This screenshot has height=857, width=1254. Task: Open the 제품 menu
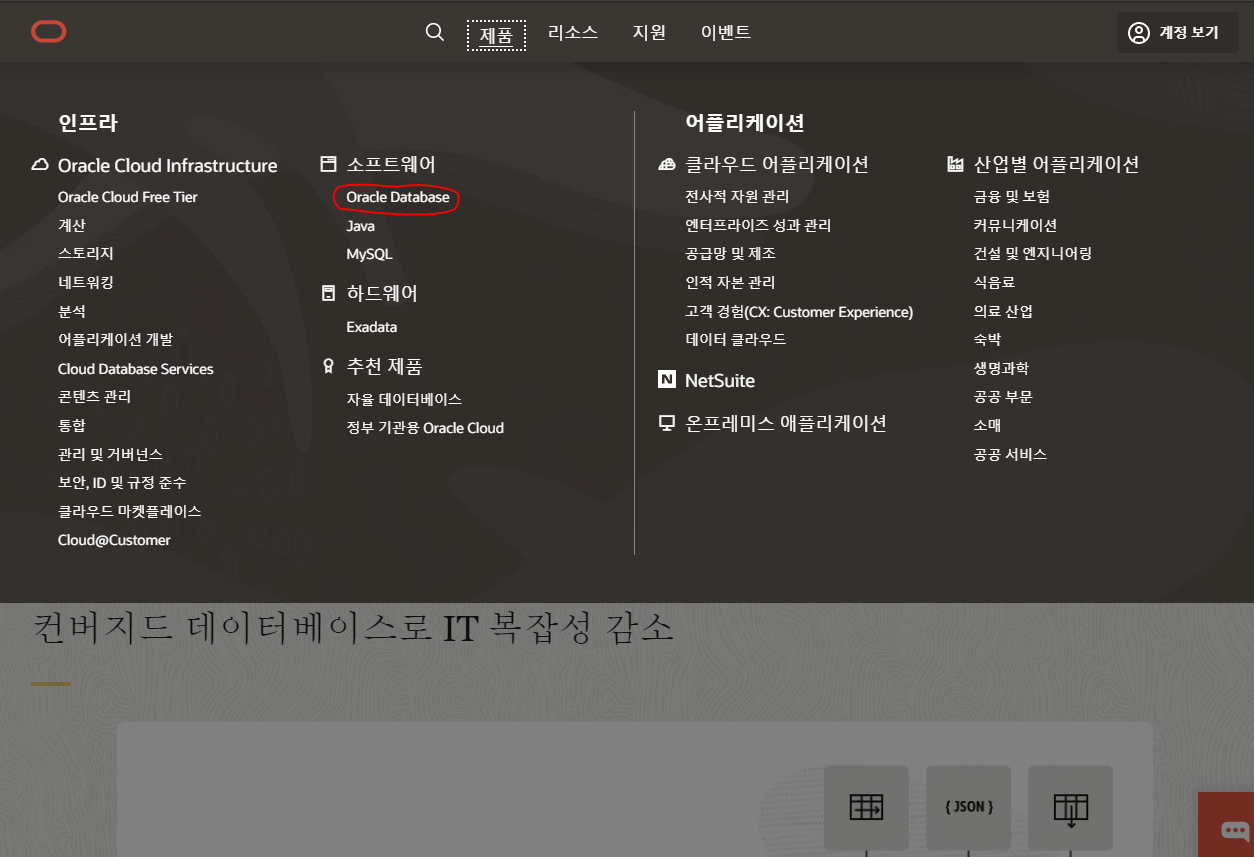496,35
